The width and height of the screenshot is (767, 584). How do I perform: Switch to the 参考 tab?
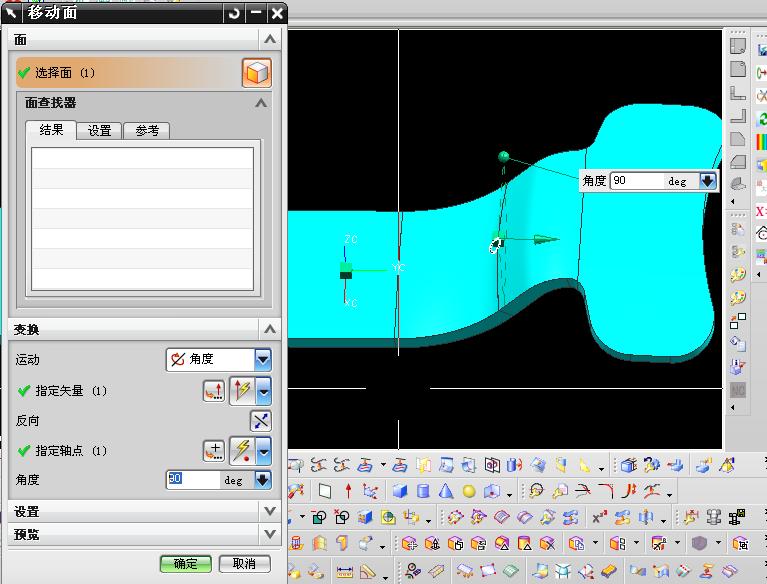point(147,131)
